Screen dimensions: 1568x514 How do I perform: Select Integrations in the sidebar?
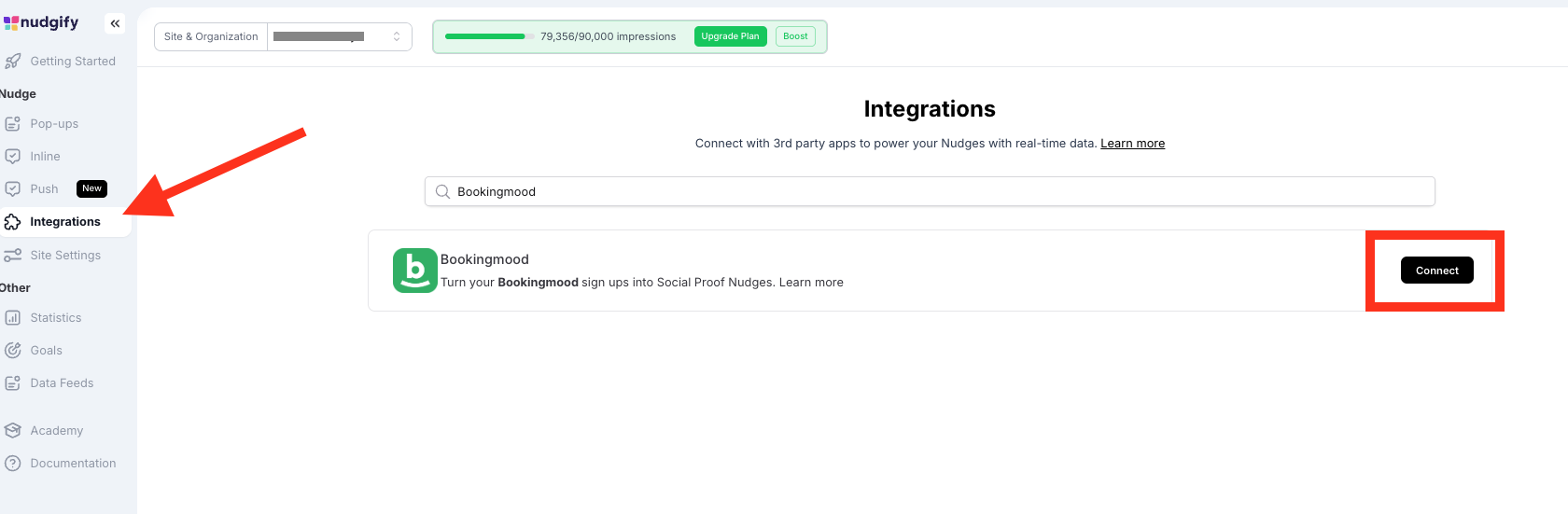[x=63, y=222]
